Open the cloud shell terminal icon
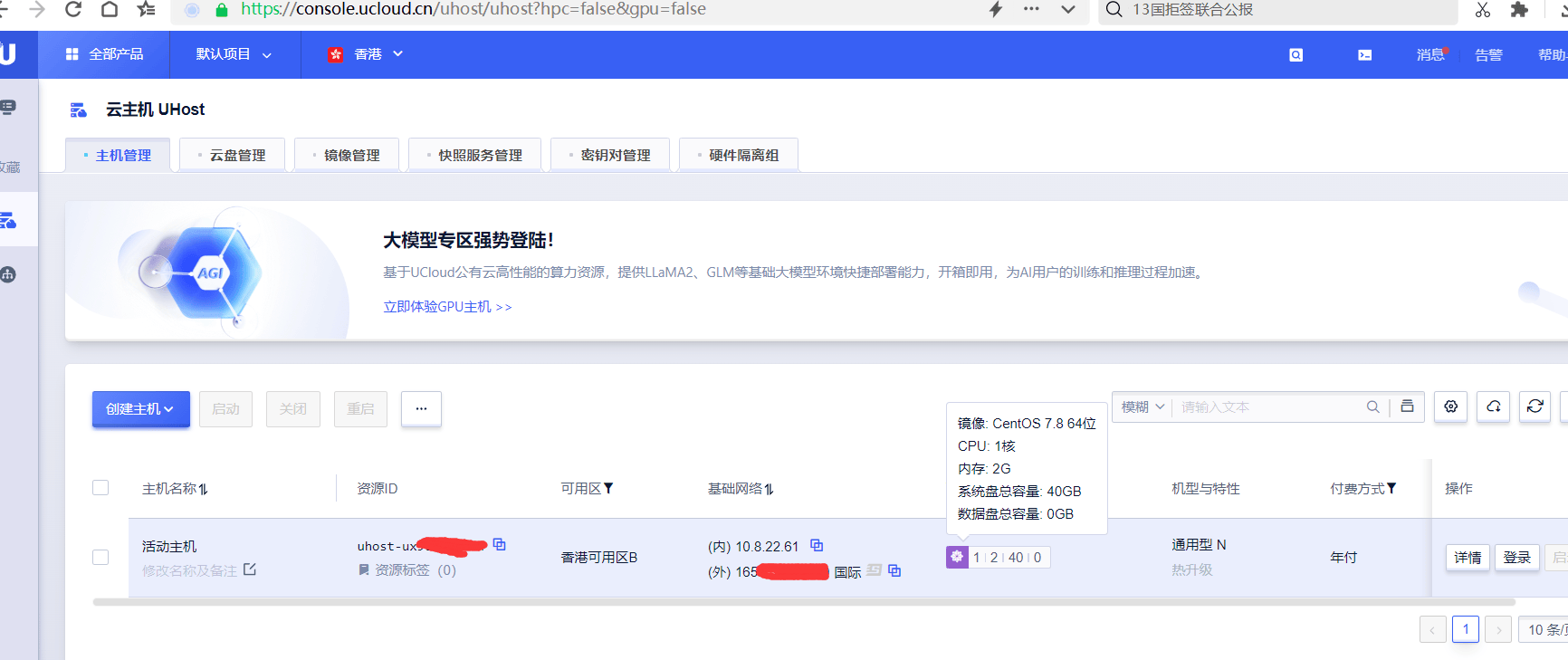Image resolution: width=1568 pixels, height=660 pixels. 1365,55
